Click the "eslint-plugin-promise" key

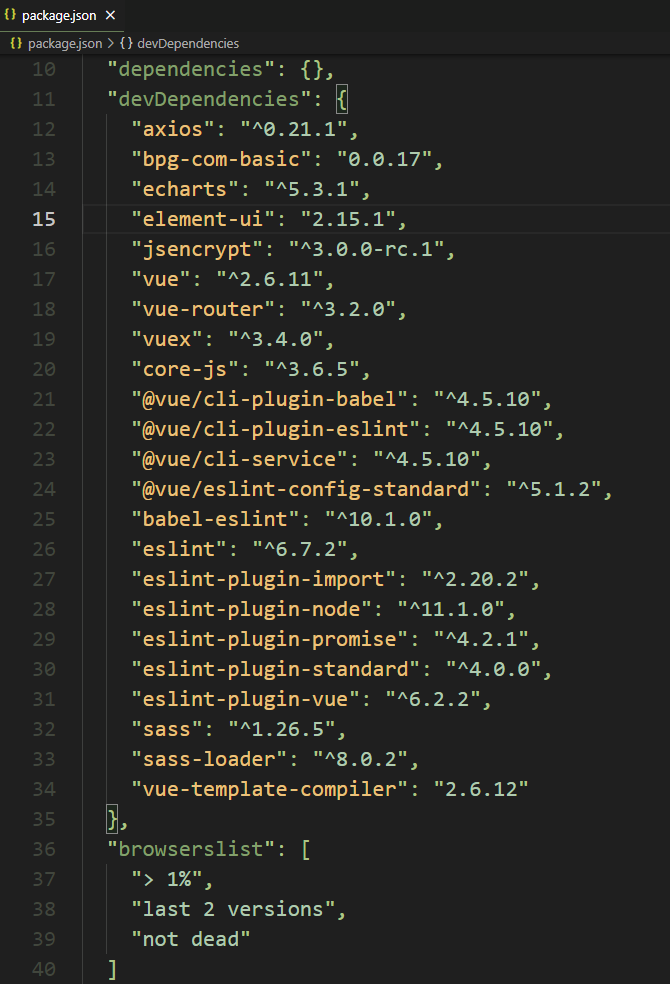point(269,639)
